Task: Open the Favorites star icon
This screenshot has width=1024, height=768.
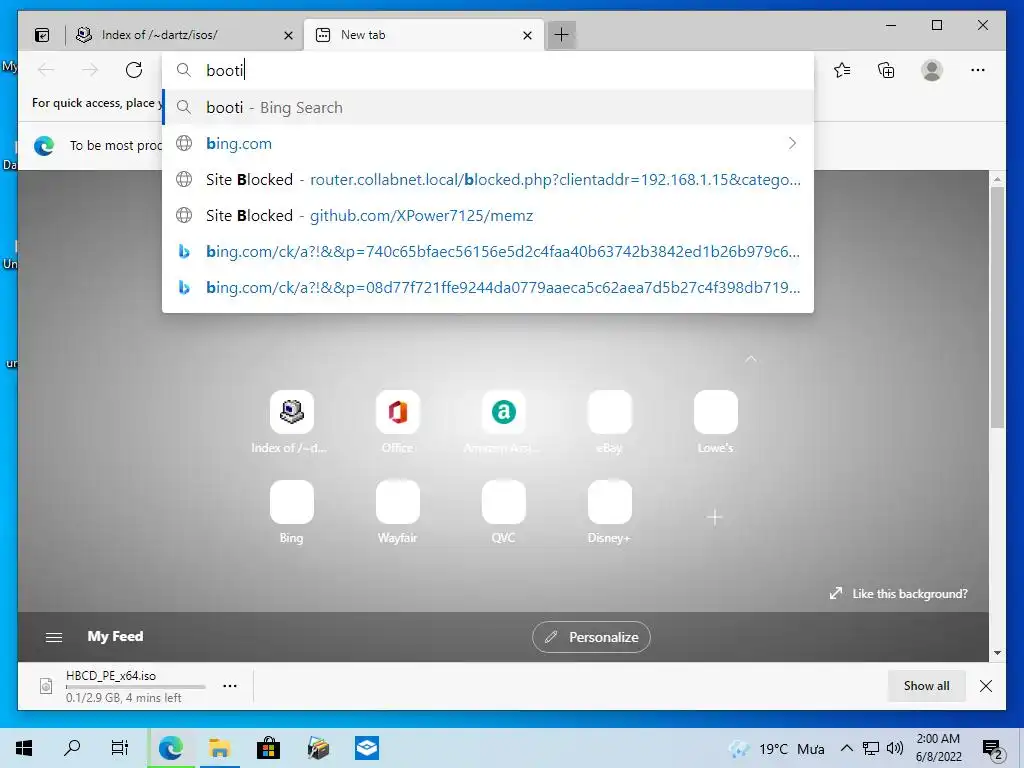Action: 842,70
